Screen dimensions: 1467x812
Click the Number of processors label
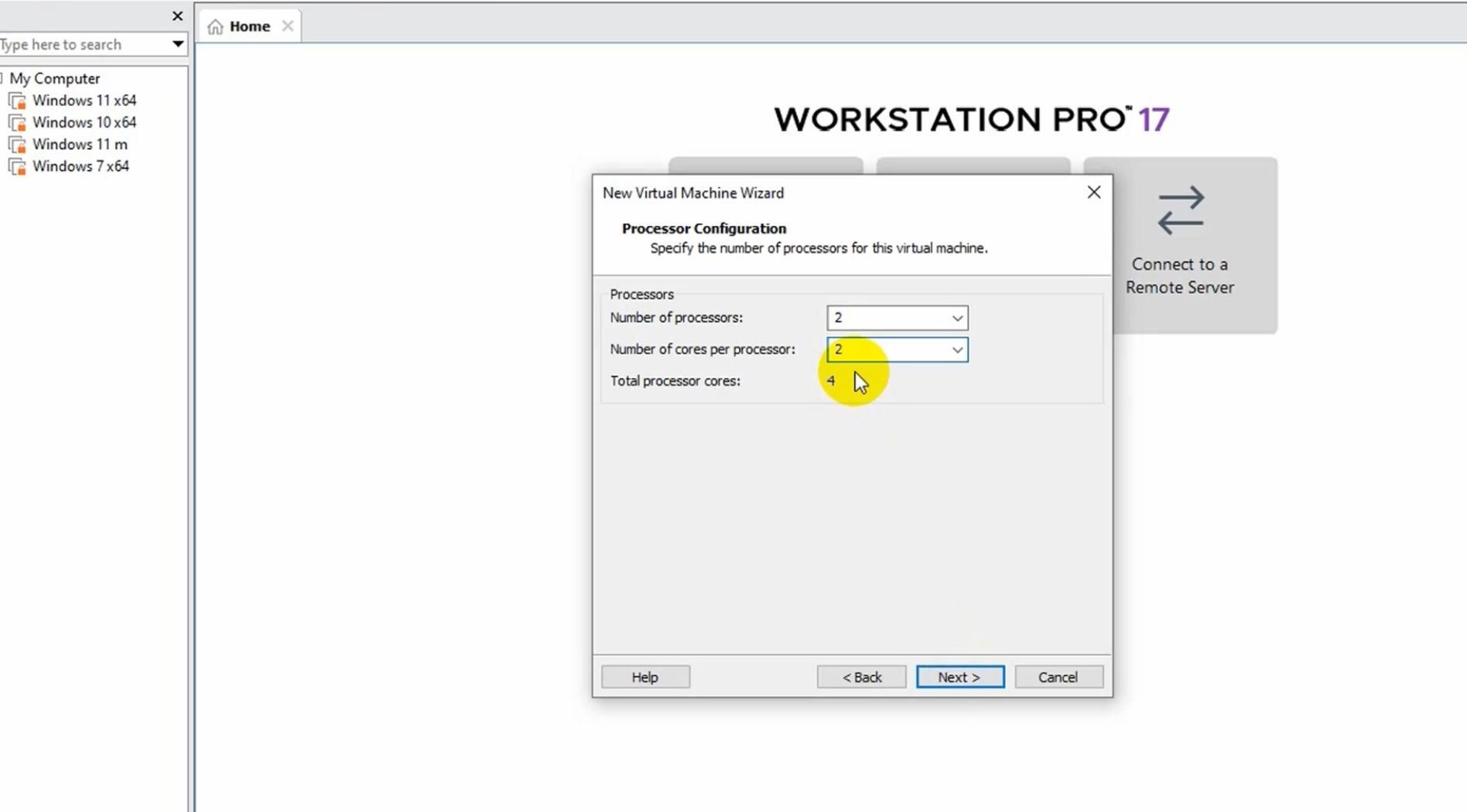pos(676,318)
